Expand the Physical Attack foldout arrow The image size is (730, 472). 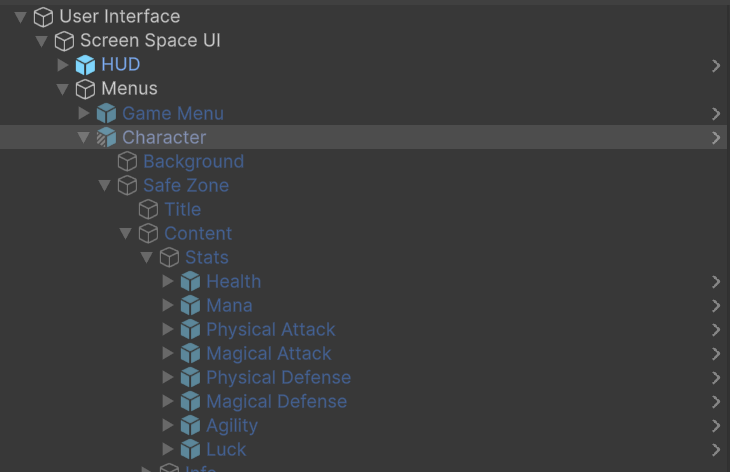click(x=168, y=329)
